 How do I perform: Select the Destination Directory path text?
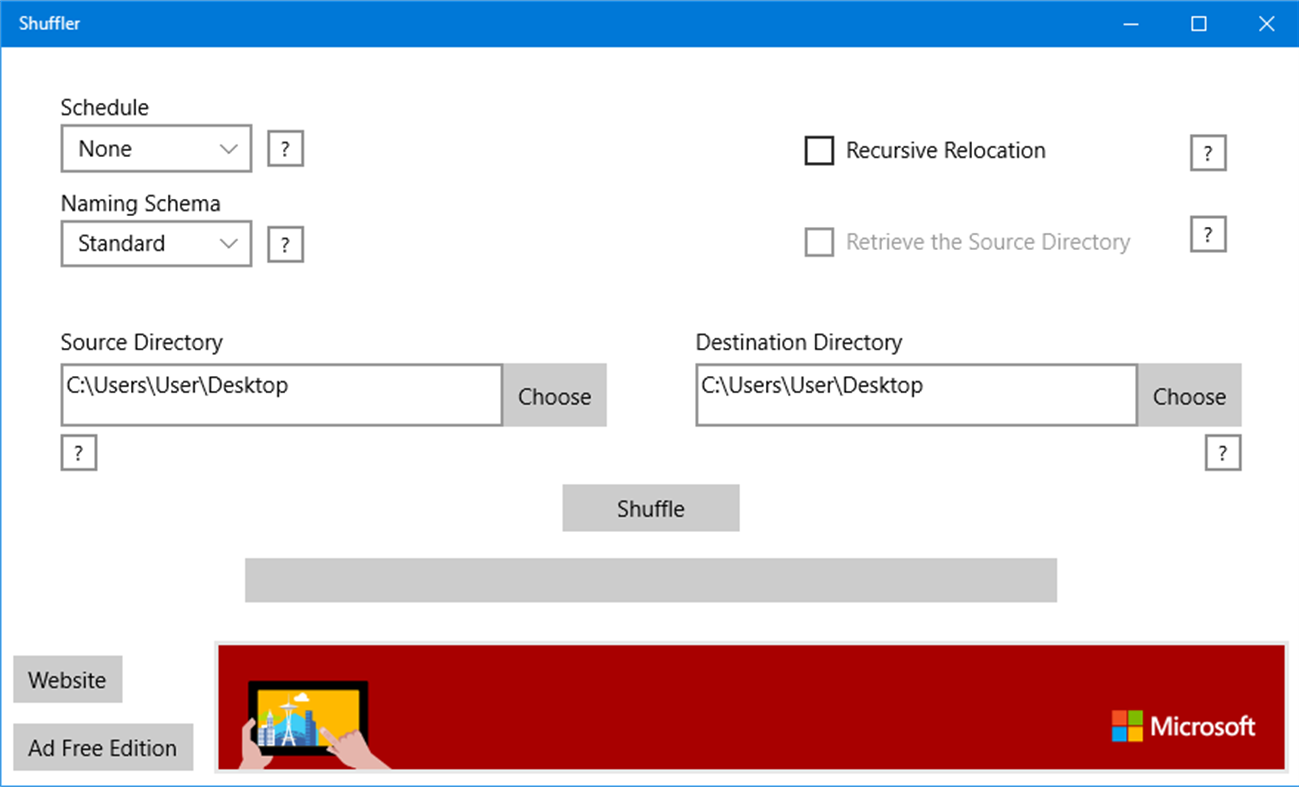tap(915, 394)
